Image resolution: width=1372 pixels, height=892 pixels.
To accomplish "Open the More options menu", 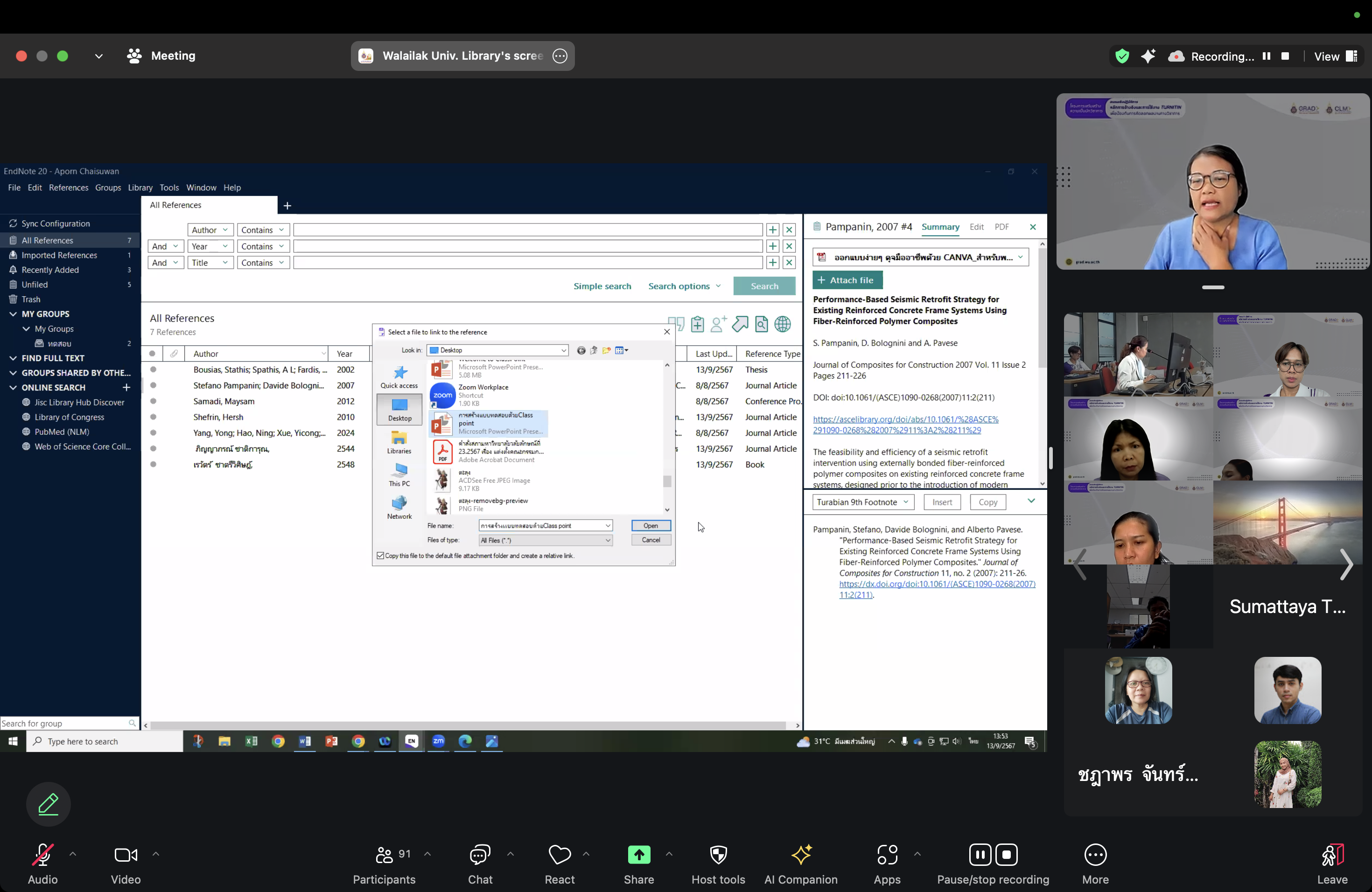I will pos(1095,855).
